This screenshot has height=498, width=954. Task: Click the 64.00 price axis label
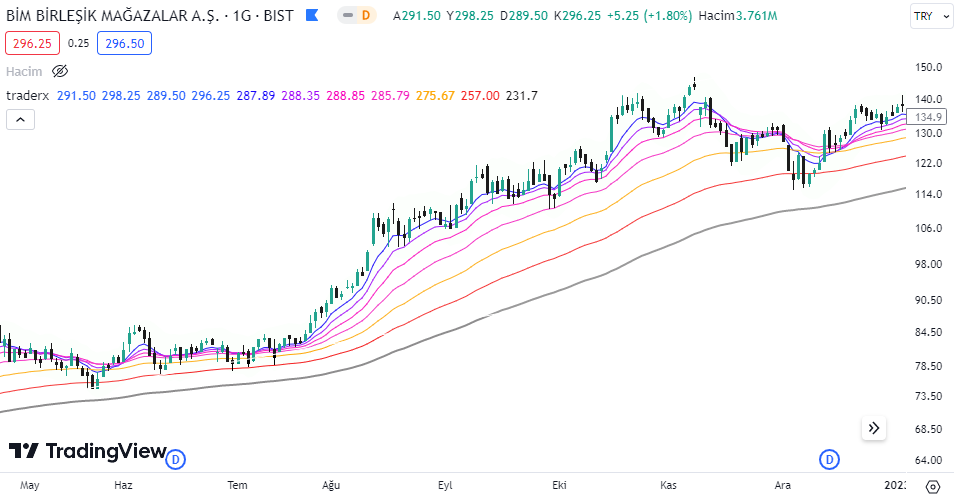click(928, 460)
